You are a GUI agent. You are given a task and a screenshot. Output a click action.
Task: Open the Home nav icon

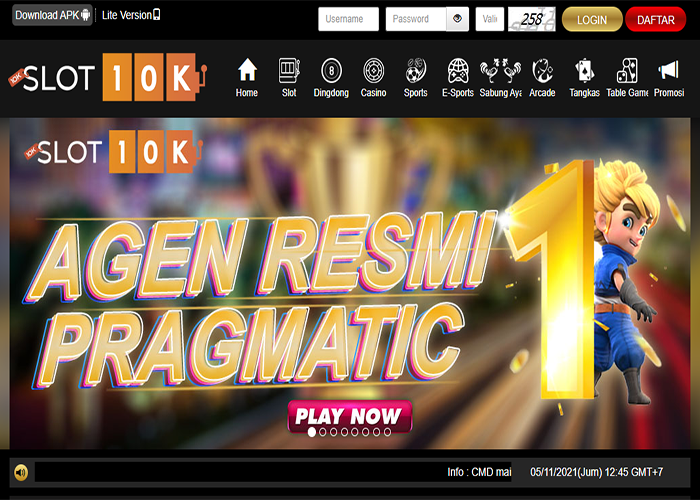click(x=247, y=70)
